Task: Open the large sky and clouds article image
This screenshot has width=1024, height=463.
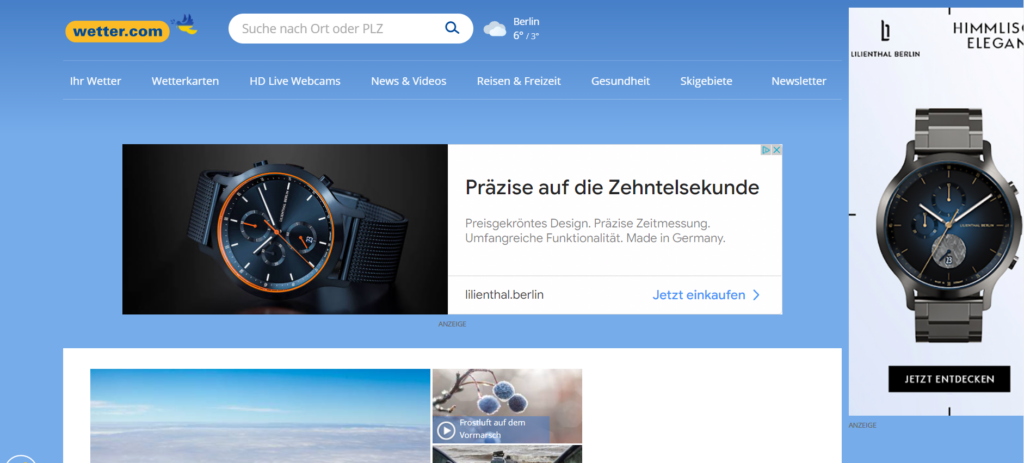Action: tap(260, 415)
